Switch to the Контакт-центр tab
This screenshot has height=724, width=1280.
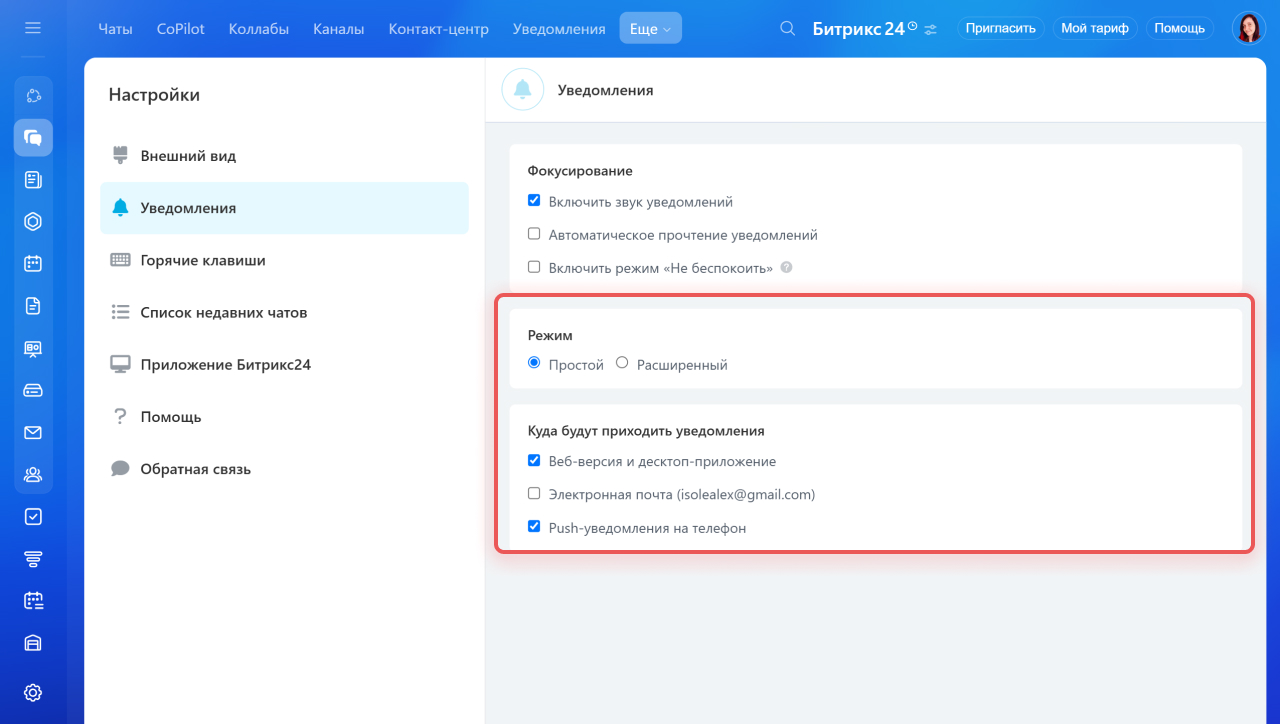(439, 28)
